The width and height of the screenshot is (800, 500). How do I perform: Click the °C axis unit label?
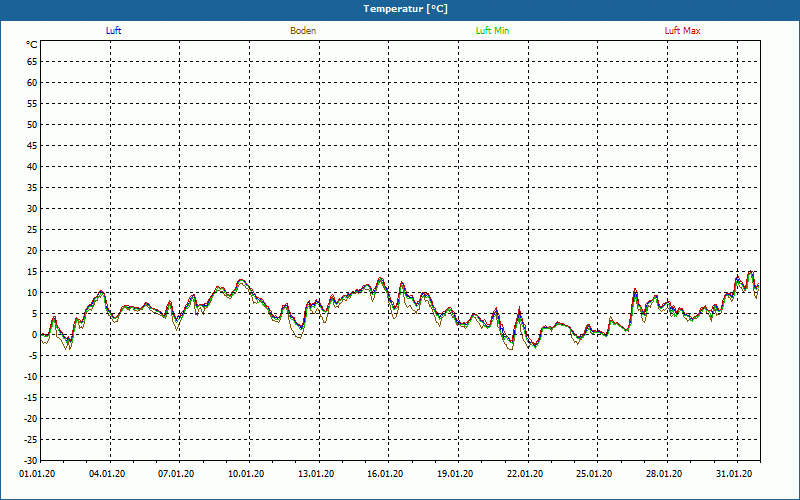tap(32, 45)
